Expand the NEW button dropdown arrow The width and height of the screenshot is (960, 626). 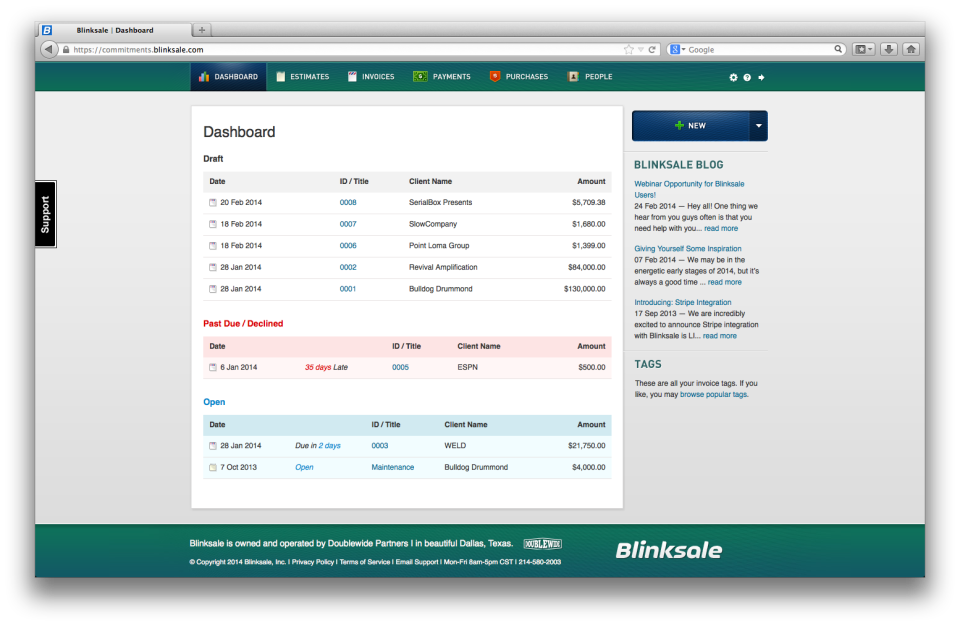[759, 126]
